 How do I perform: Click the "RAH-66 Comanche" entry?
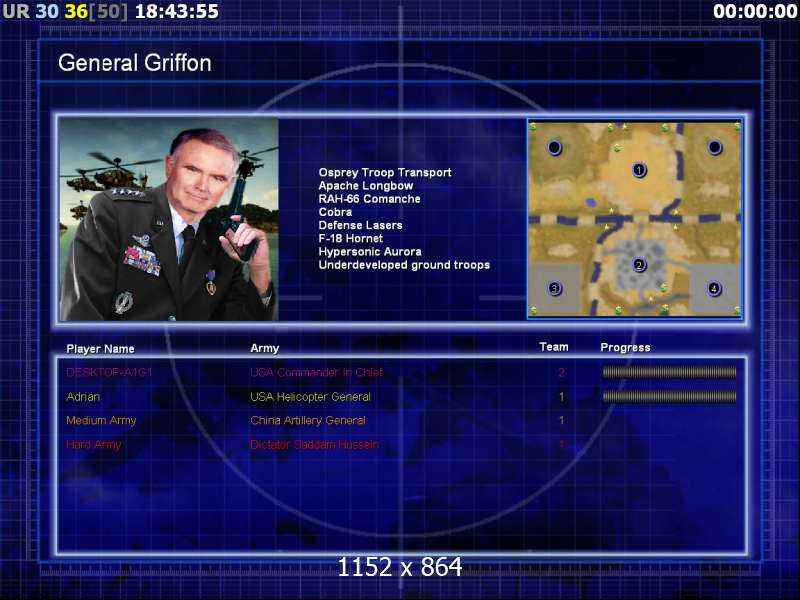[369, 199]
